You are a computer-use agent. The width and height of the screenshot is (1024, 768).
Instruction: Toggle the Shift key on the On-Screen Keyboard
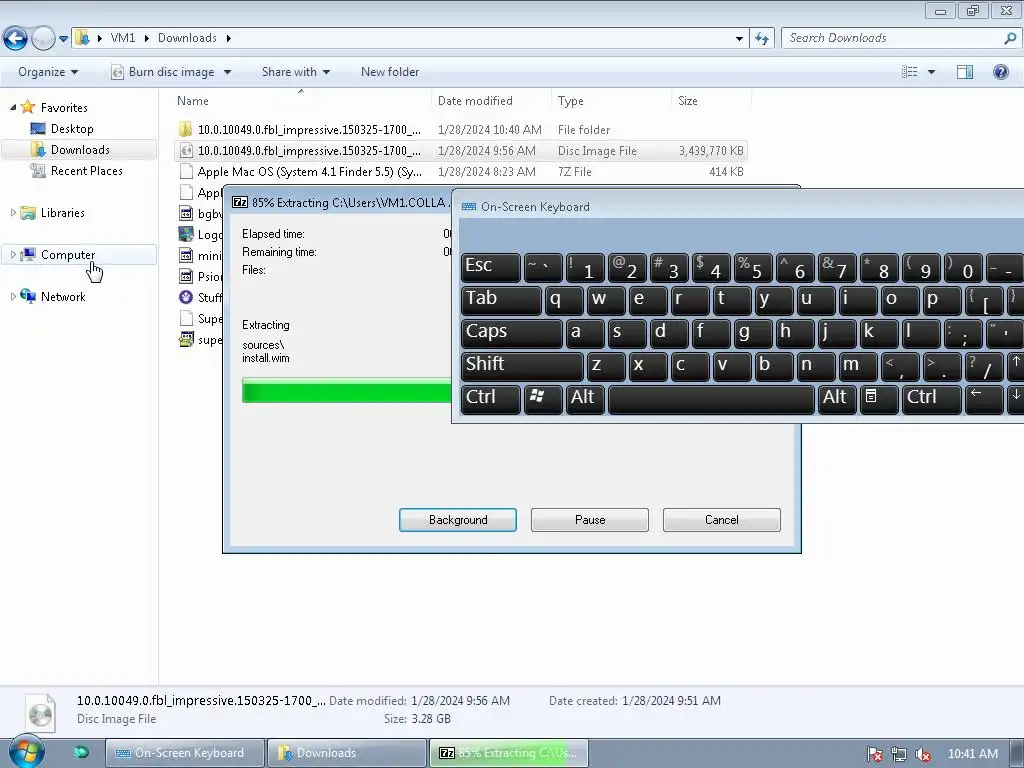tap(522, 365)
